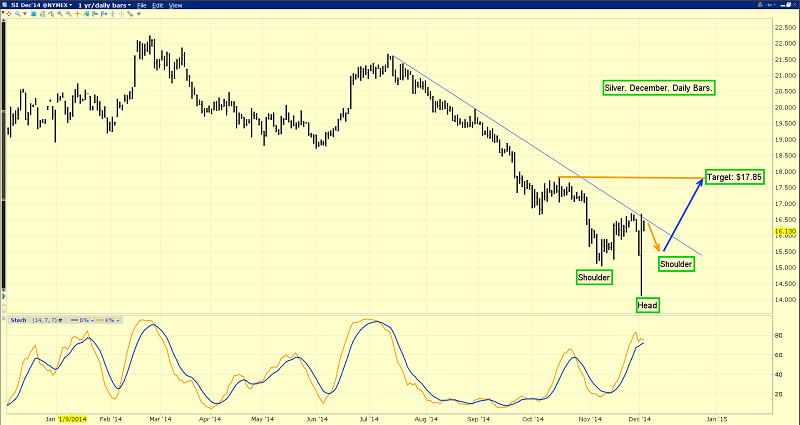800x425 pixels.
Task: Click the Jul '14 label on time axis
Action: [371, 419]
